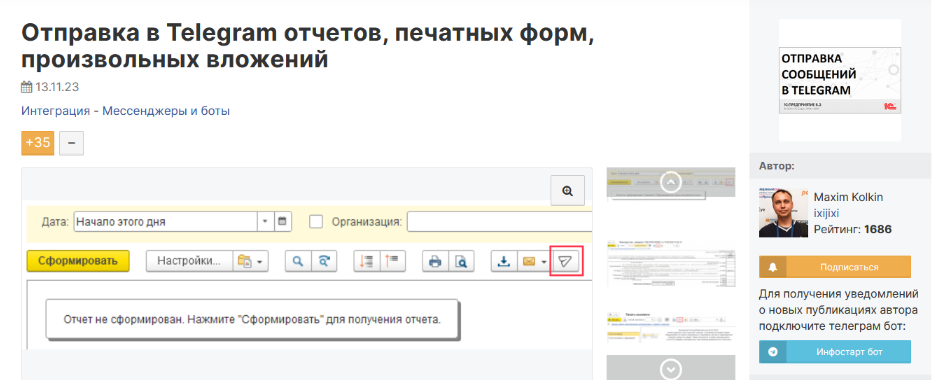This screenshot has width=932, height=380.
Task: Click the calendar icon in Дата field
Action: tap(282, 222)
